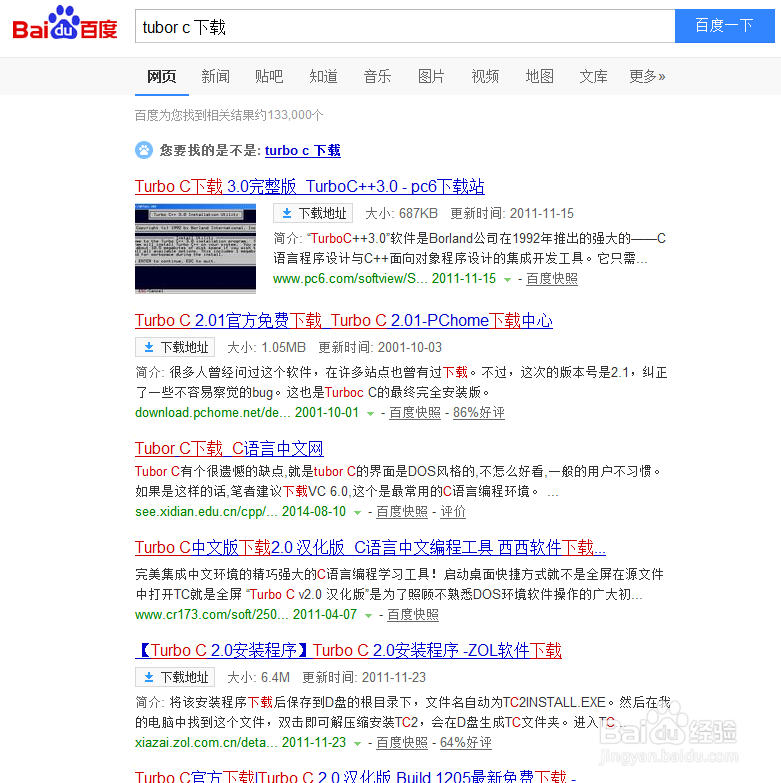Open the 视频 tab
The height and width of the screenshot is (783, 781).
pyautogui.click(x=485, y=76)
